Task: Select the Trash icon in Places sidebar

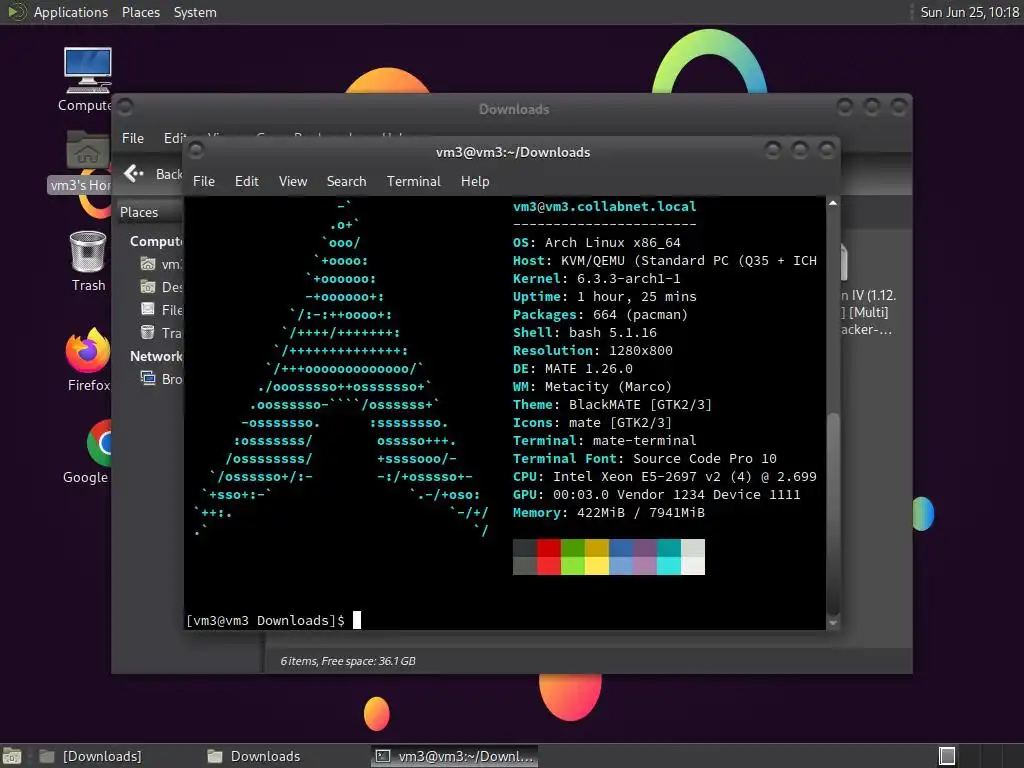Action: coord(148,332)
